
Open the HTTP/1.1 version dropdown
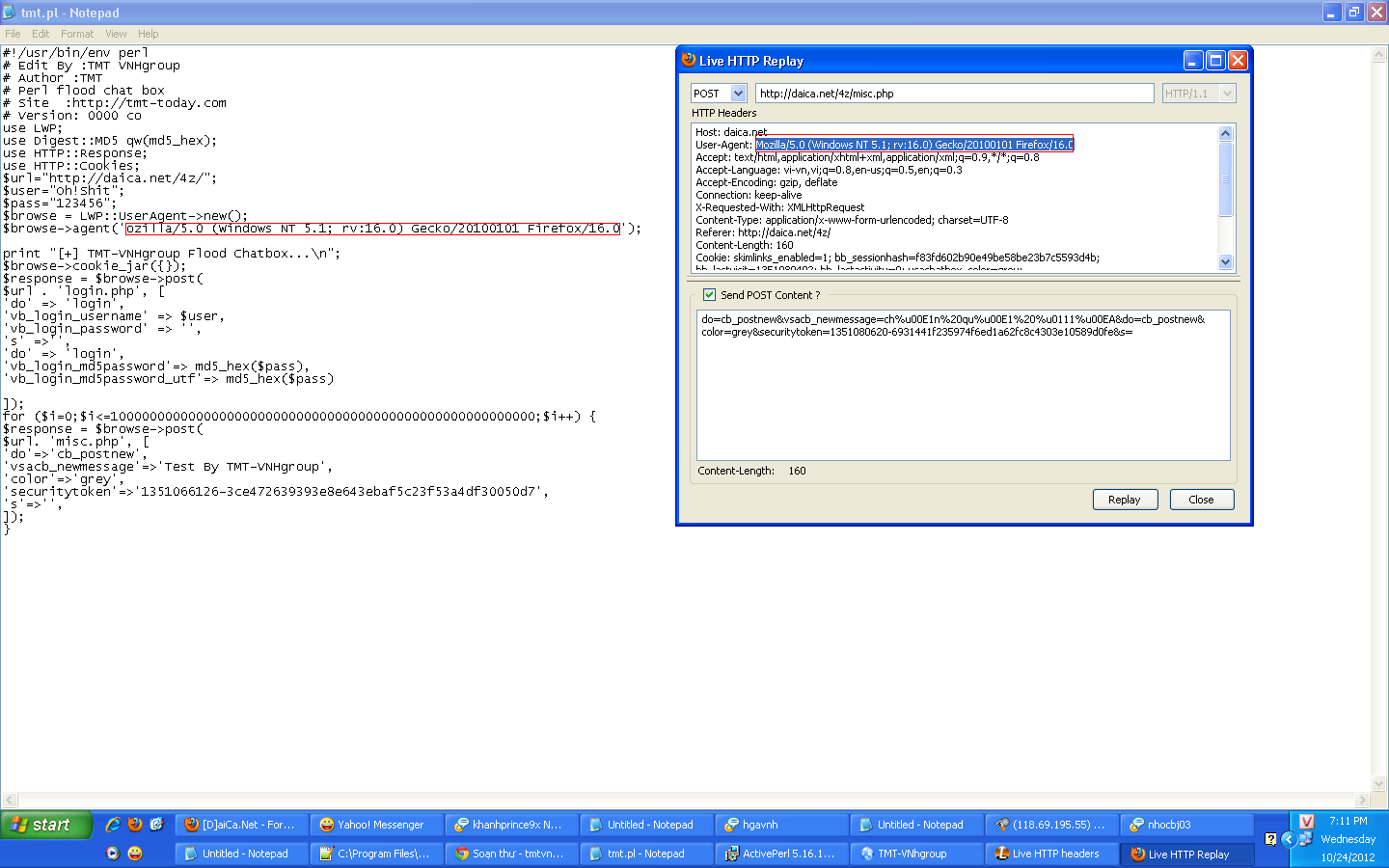click(1227, 94)
